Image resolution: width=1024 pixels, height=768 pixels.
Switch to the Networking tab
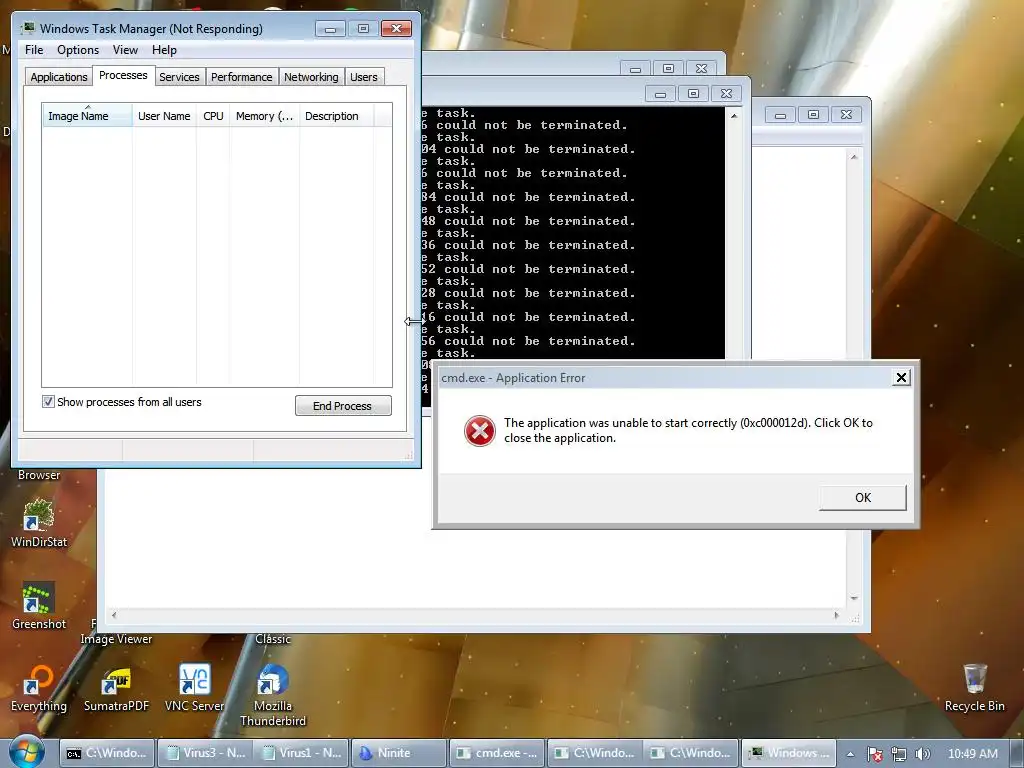click(312, 77)
